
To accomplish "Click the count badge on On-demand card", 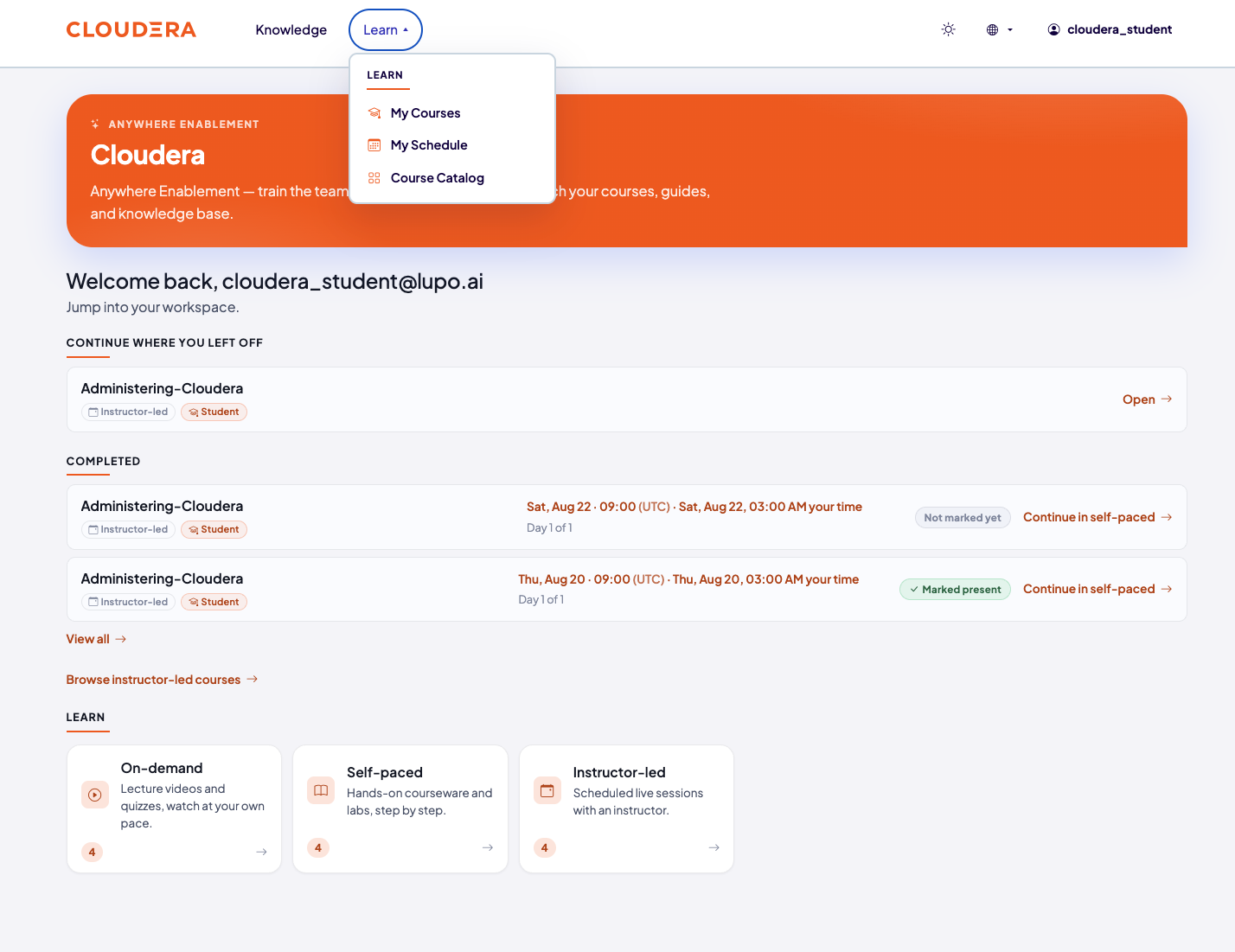I will tap(92, 853).
